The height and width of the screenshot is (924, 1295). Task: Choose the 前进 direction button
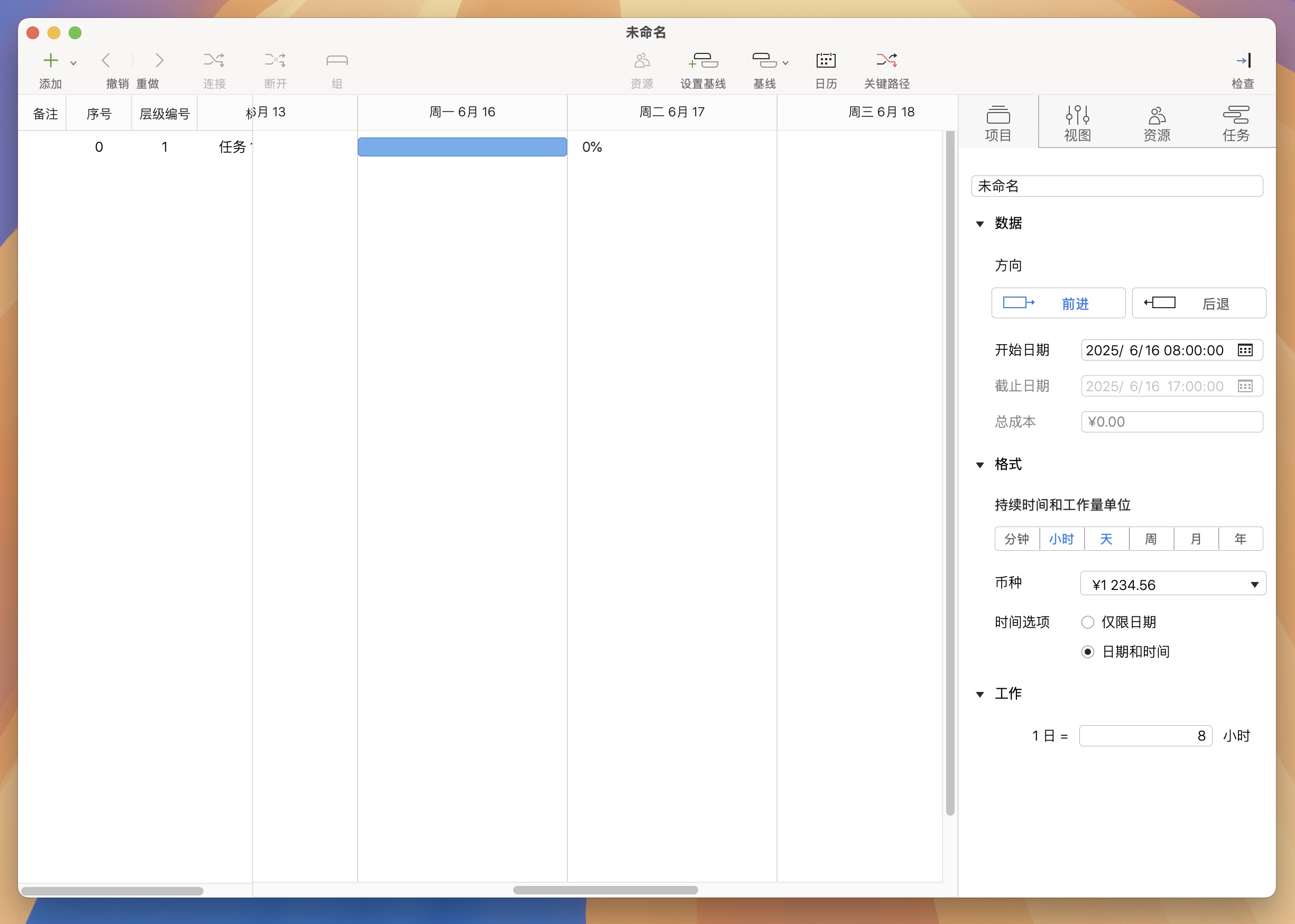1058,303
